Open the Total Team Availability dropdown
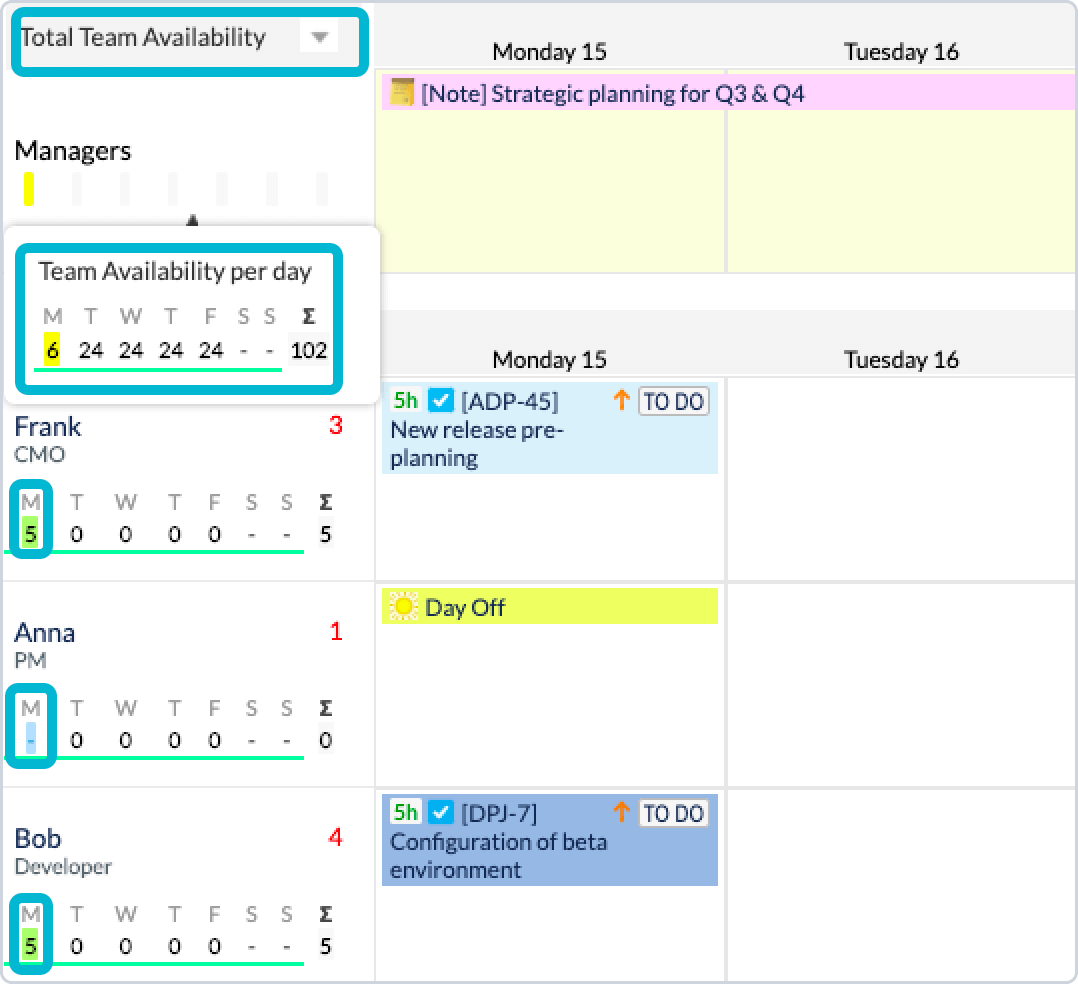Image resolution: width=1078 pixels, height=984 pixels. (319, 38)
